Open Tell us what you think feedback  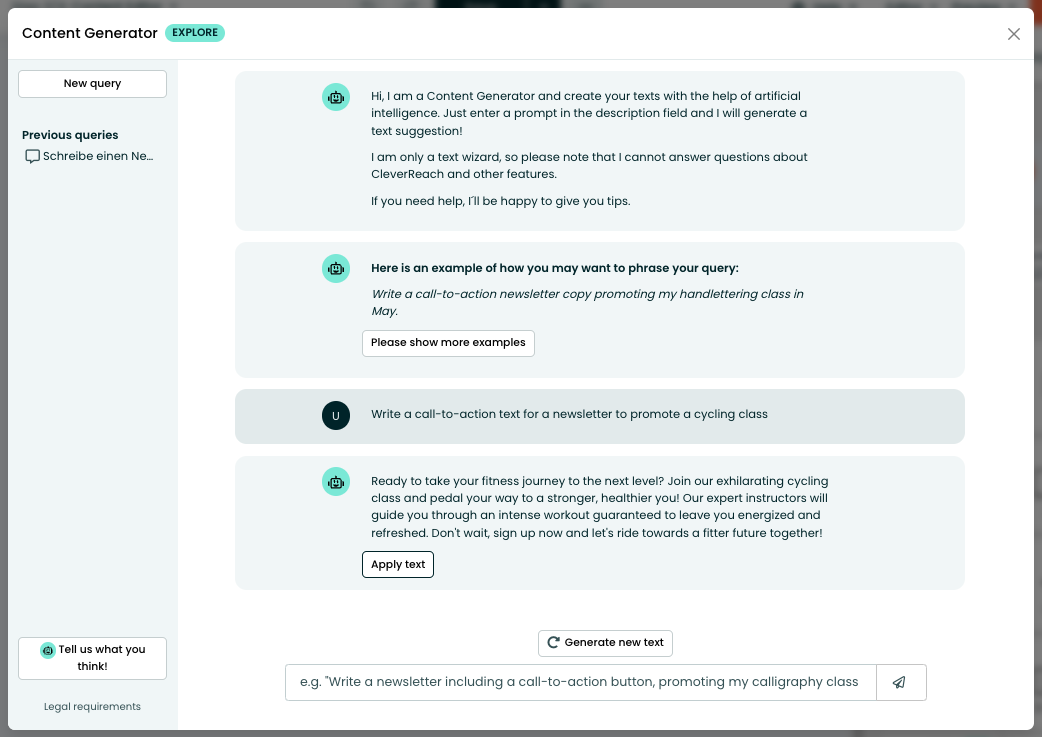[x=92, y=658]
